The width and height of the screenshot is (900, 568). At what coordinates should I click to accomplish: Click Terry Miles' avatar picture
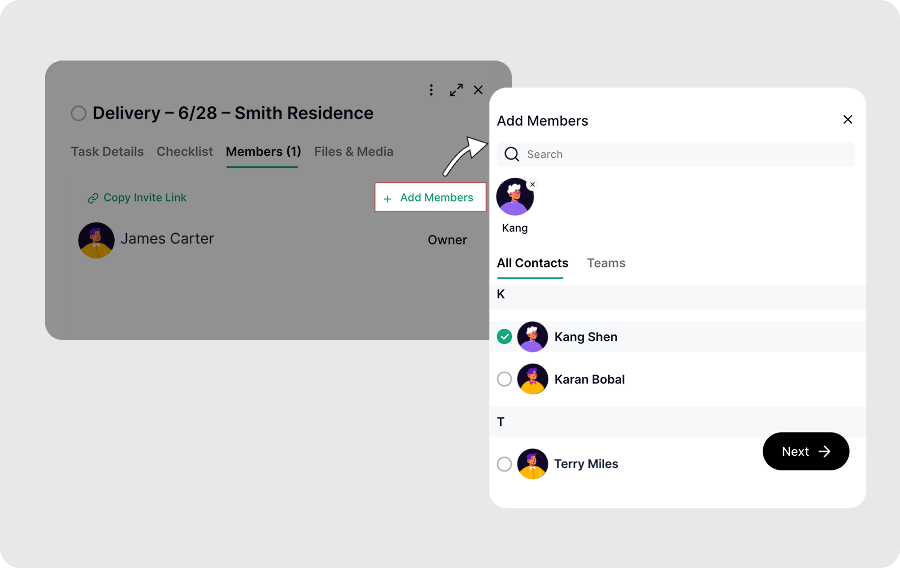click(532, 464)
